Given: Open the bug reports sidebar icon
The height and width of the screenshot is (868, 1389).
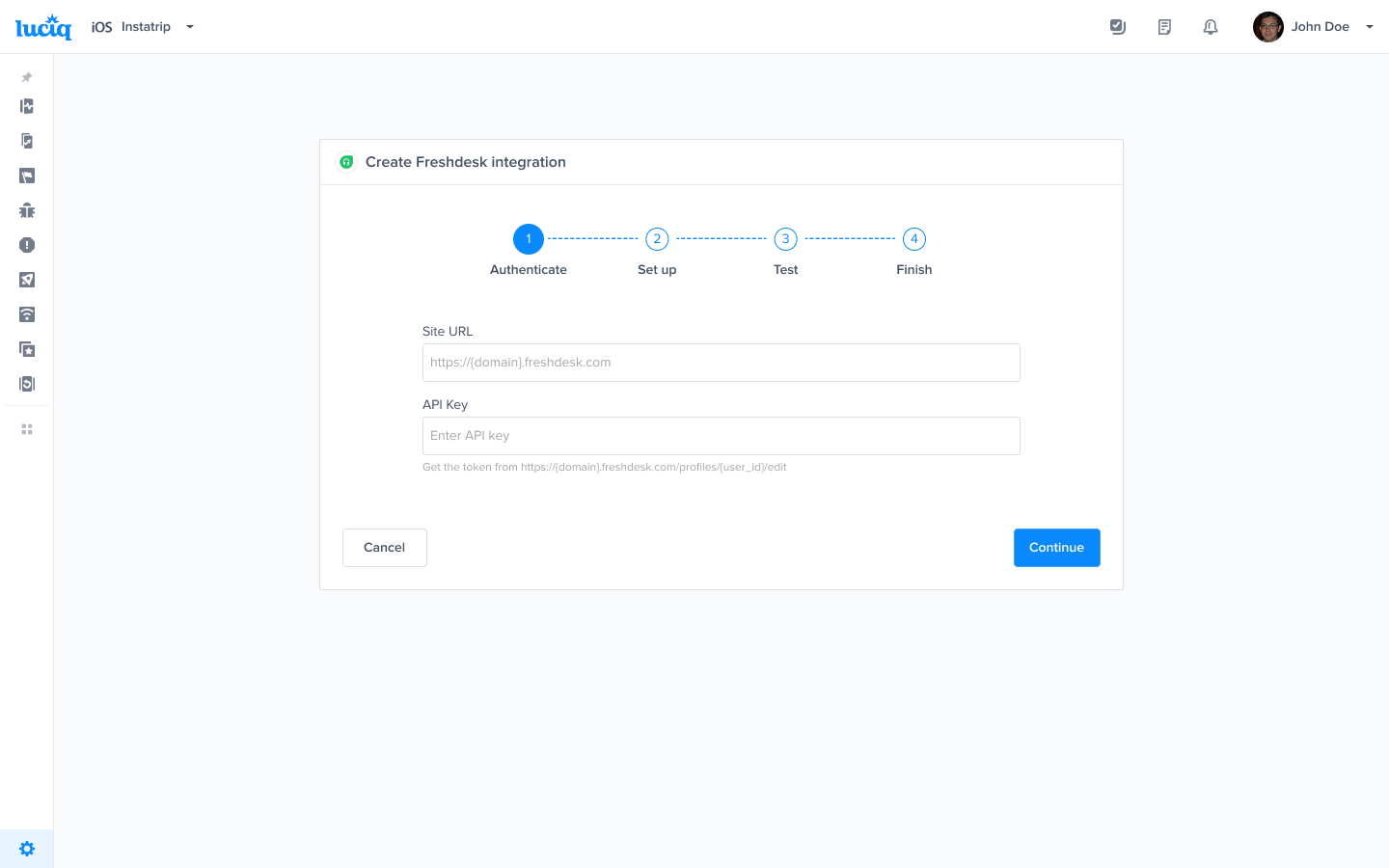Looking at the screenshot, I should coord(27,210).
